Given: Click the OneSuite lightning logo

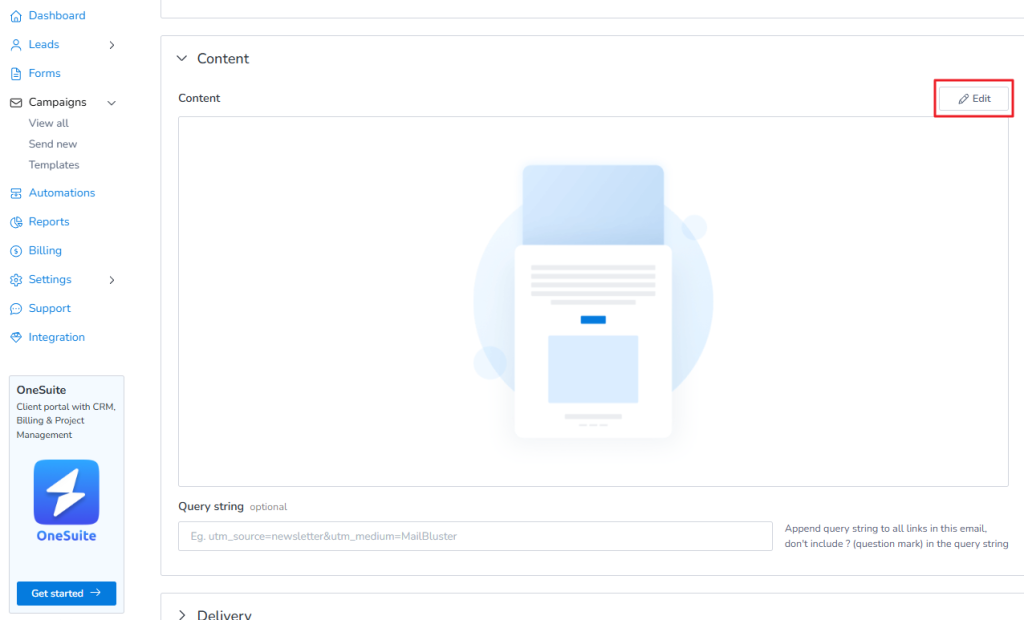Looking at the screenshot, I should (67, 492).
